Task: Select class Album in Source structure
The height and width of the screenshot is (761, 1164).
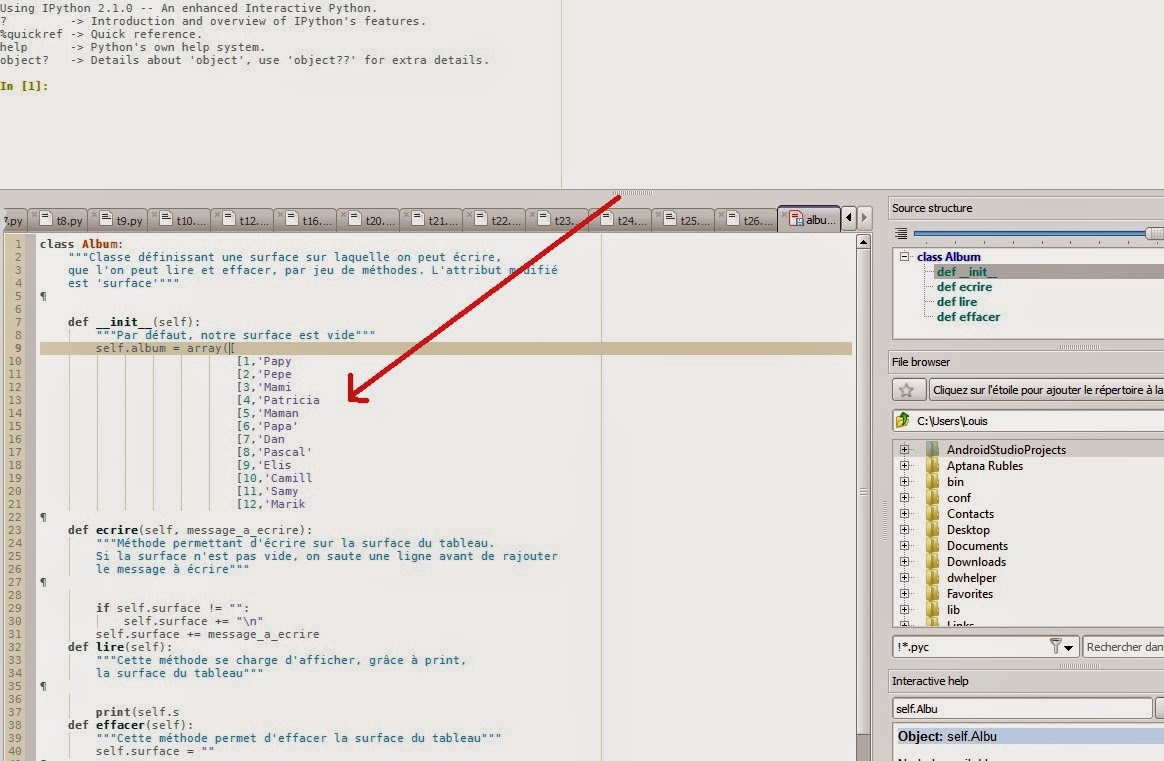Action: (948, 257)
